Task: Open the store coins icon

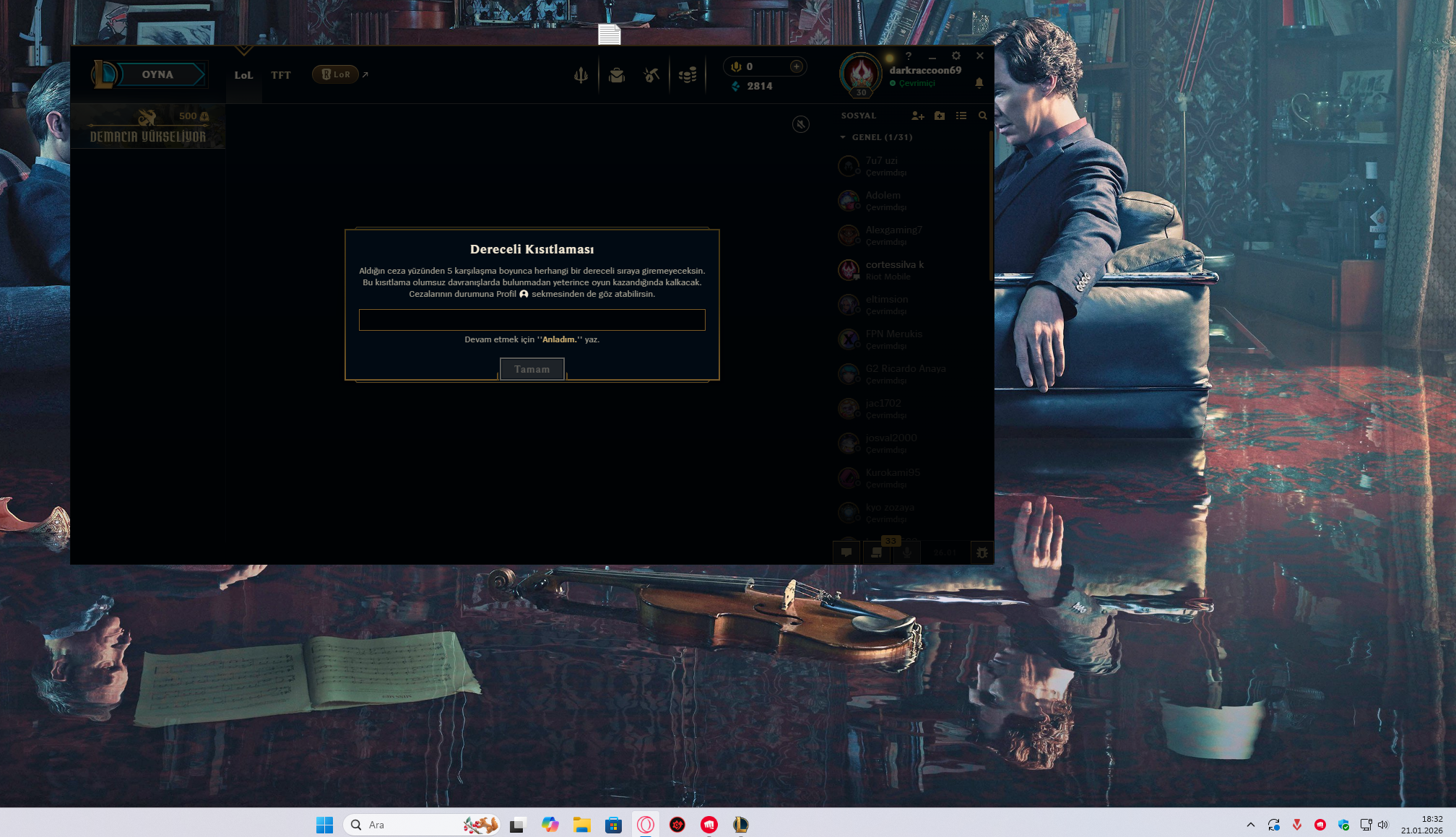Action: [x=688, y=75]
